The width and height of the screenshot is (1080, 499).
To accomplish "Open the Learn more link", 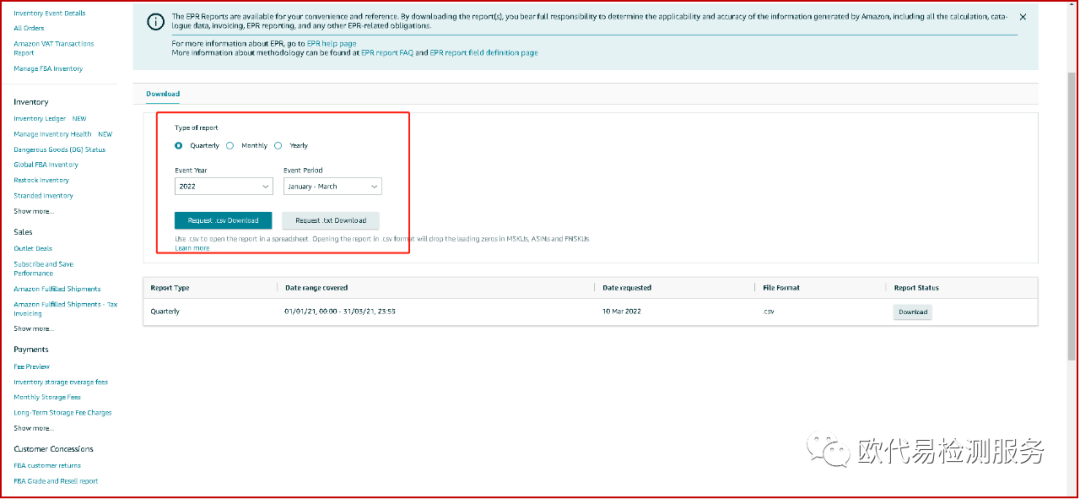I will point(192,248).
